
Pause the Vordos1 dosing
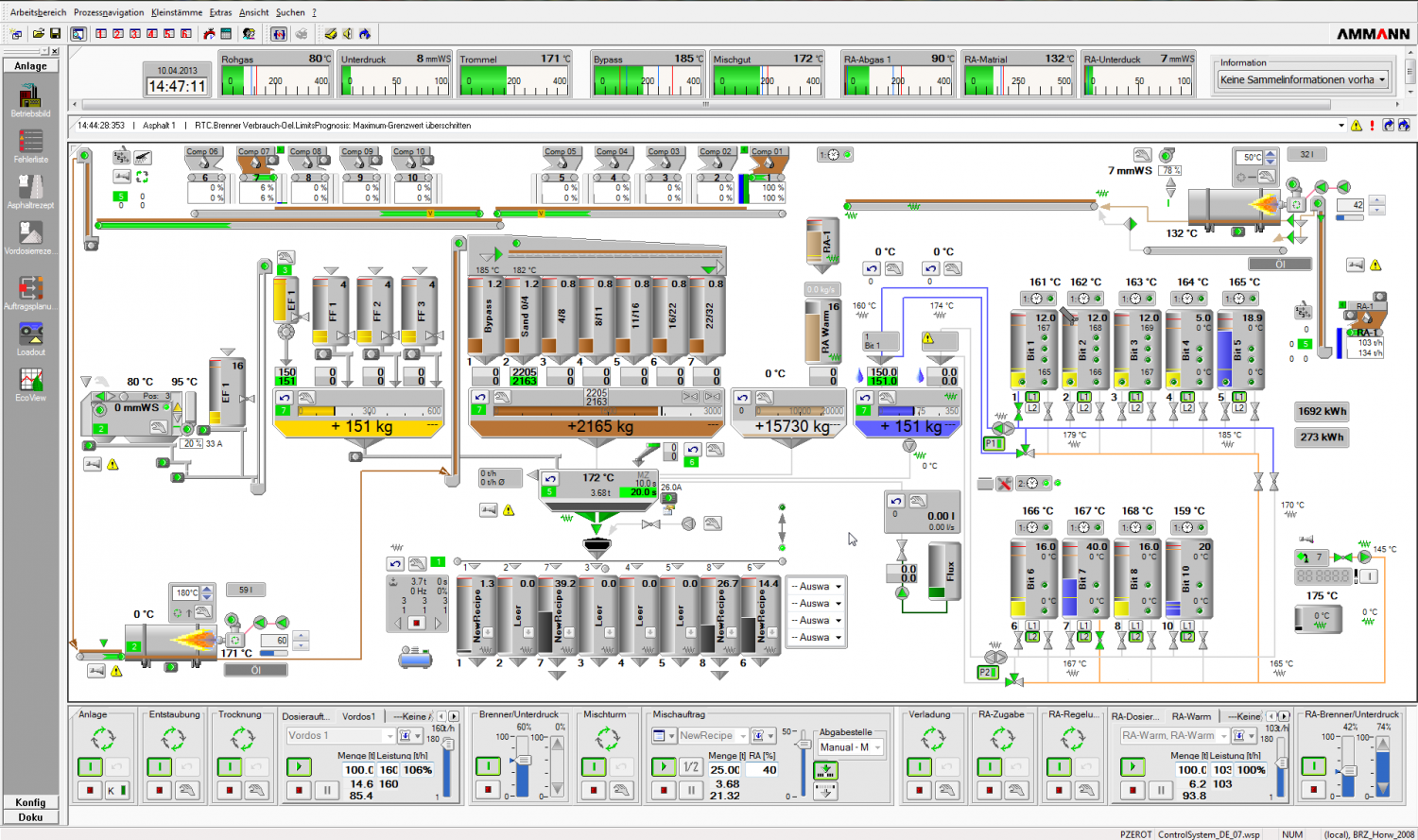point(327,790)
